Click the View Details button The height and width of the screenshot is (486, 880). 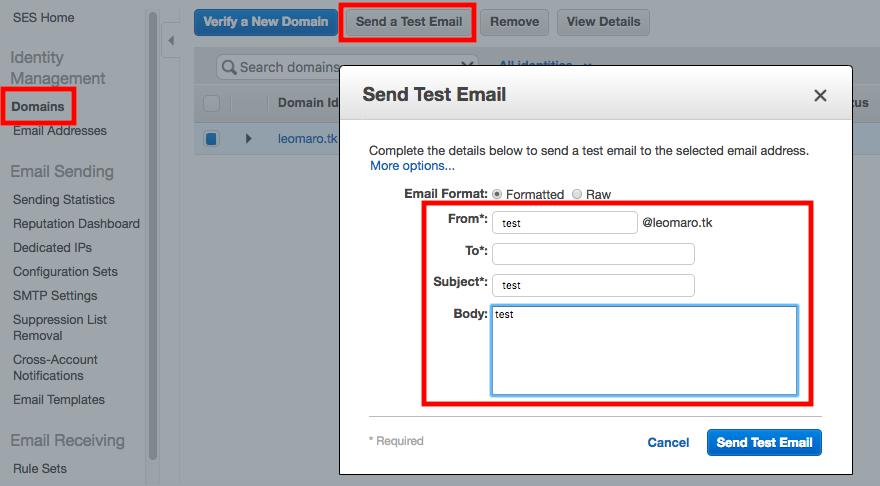(x=603, y=22)
